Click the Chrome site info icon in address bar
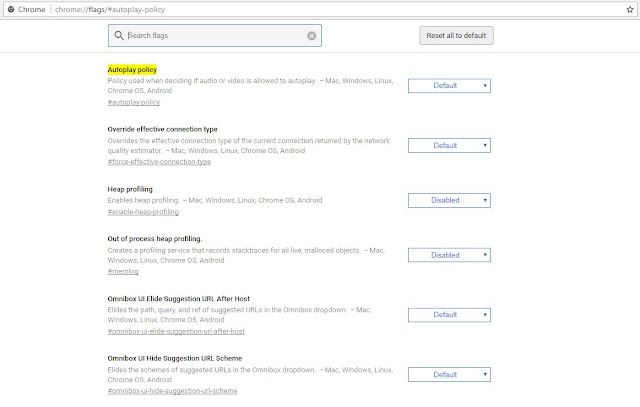Viewport: 640px width, 407px height. 11,9
